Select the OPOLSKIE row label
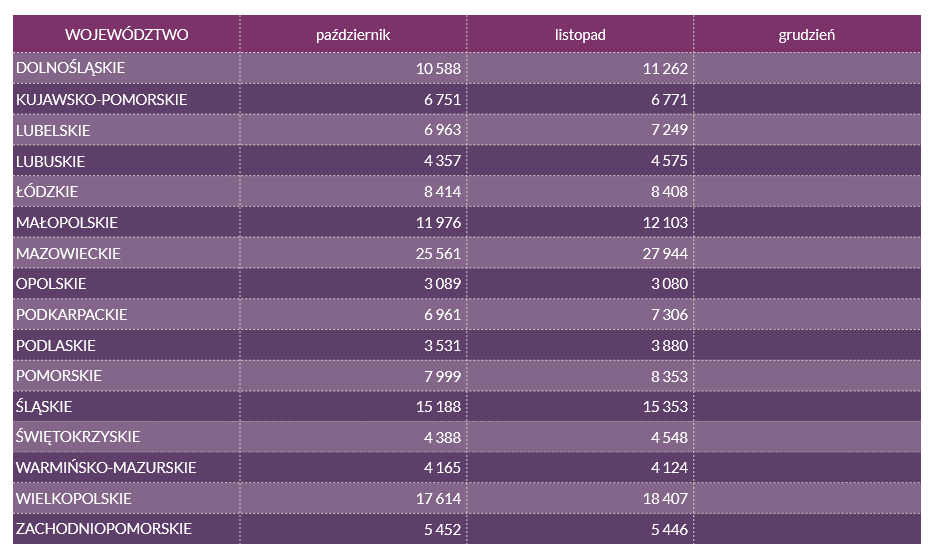The width and height of the screenshot is (931, 549). [51, 284]
